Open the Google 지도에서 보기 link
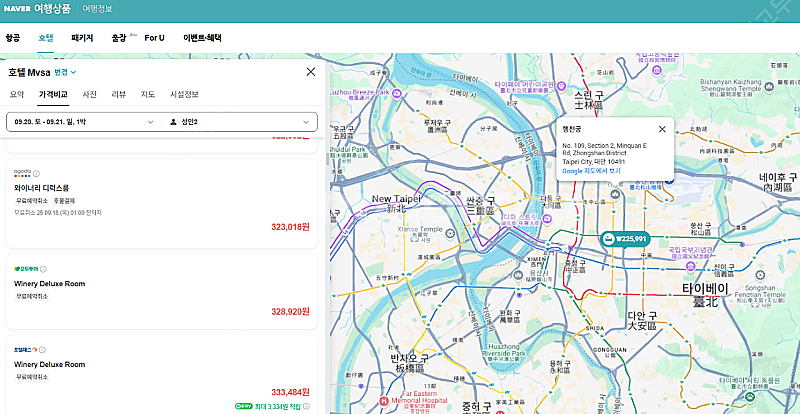The image size is (800, 414). (x=591, y=171)
